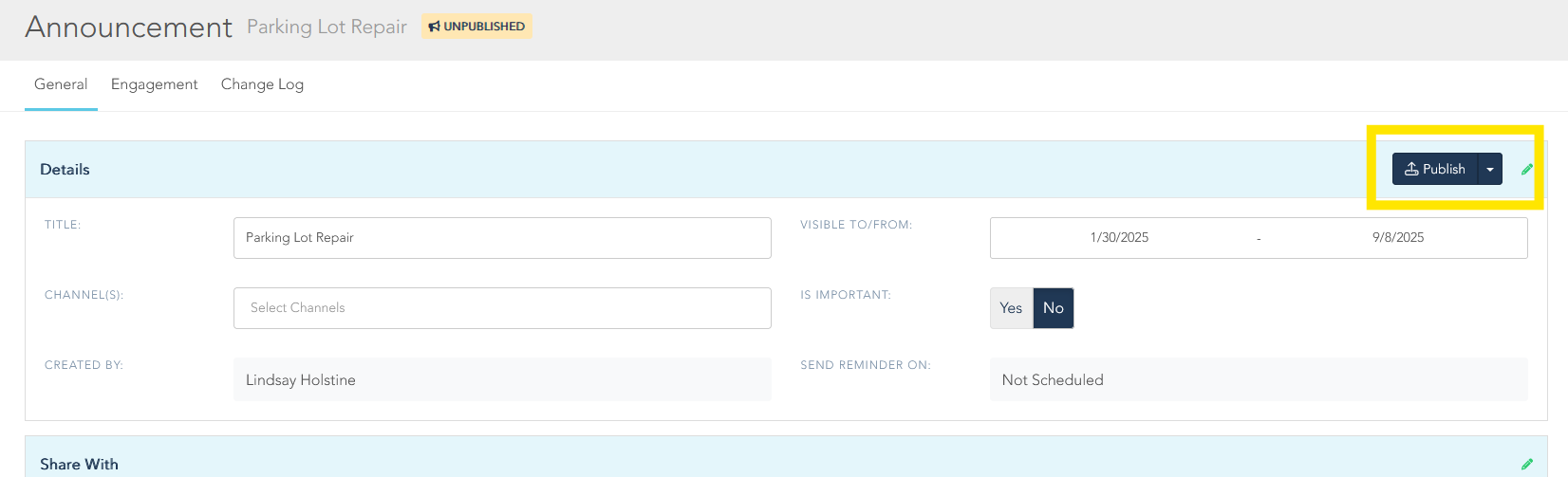The width and height of the screenshot is (1568, 477).
Task: Pick the visible-from date 1/30/2025
Action: 1119,238
